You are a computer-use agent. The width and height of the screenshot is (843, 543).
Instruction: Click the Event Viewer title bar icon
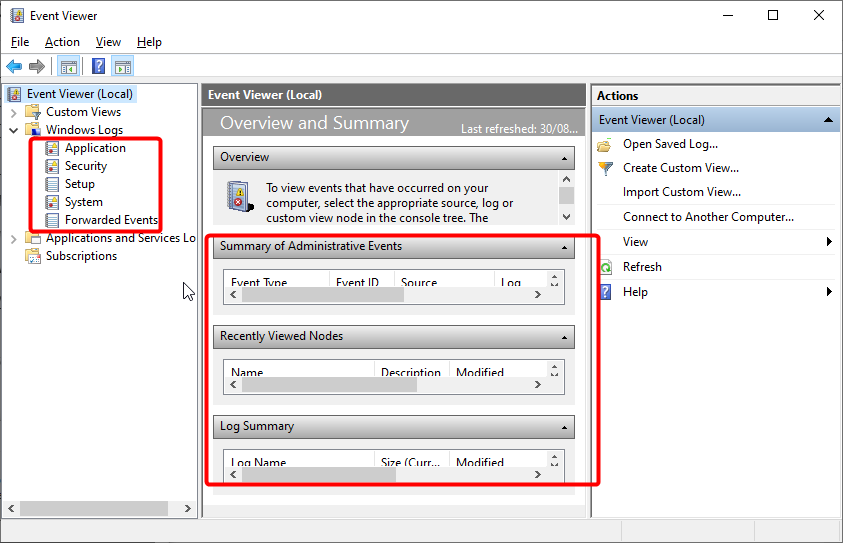(17, 16)
